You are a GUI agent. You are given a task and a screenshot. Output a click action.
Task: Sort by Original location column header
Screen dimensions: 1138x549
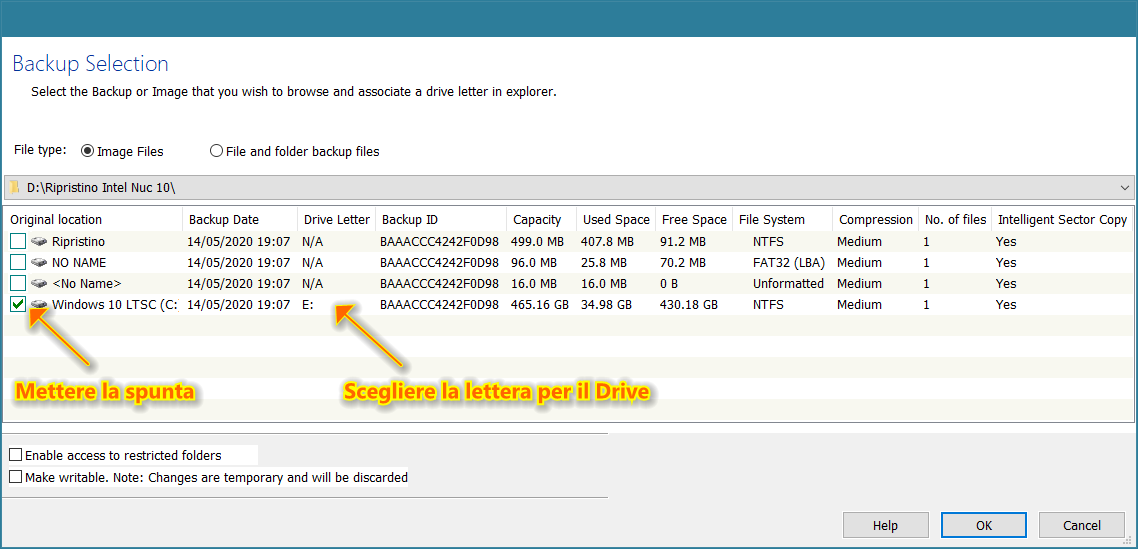(93, 219)
